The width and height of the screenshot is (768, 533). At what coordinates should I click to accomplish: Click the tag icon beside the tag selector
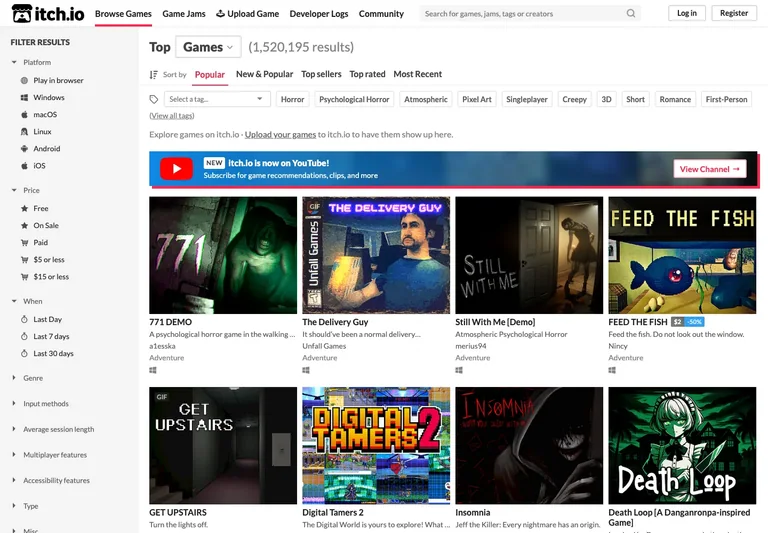point(154,99)
